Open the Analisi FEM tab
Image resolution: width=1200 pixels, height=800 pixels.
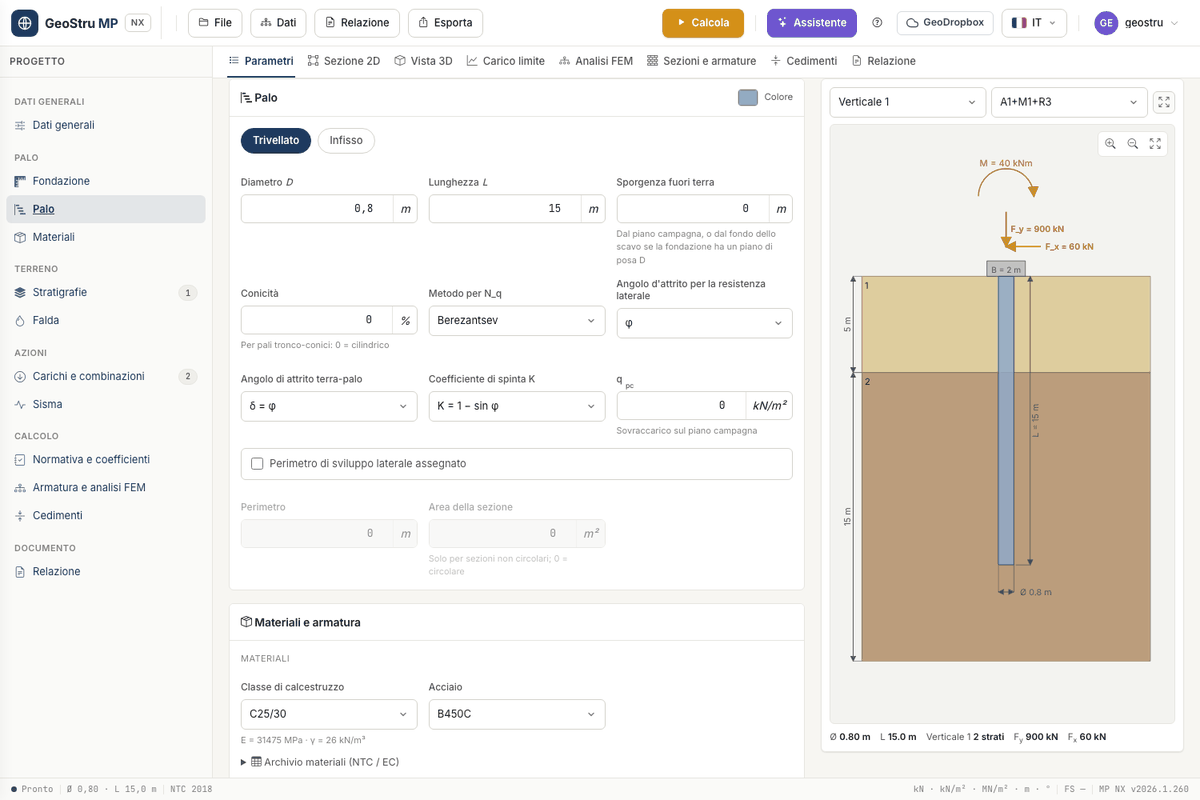coord(596,61)
